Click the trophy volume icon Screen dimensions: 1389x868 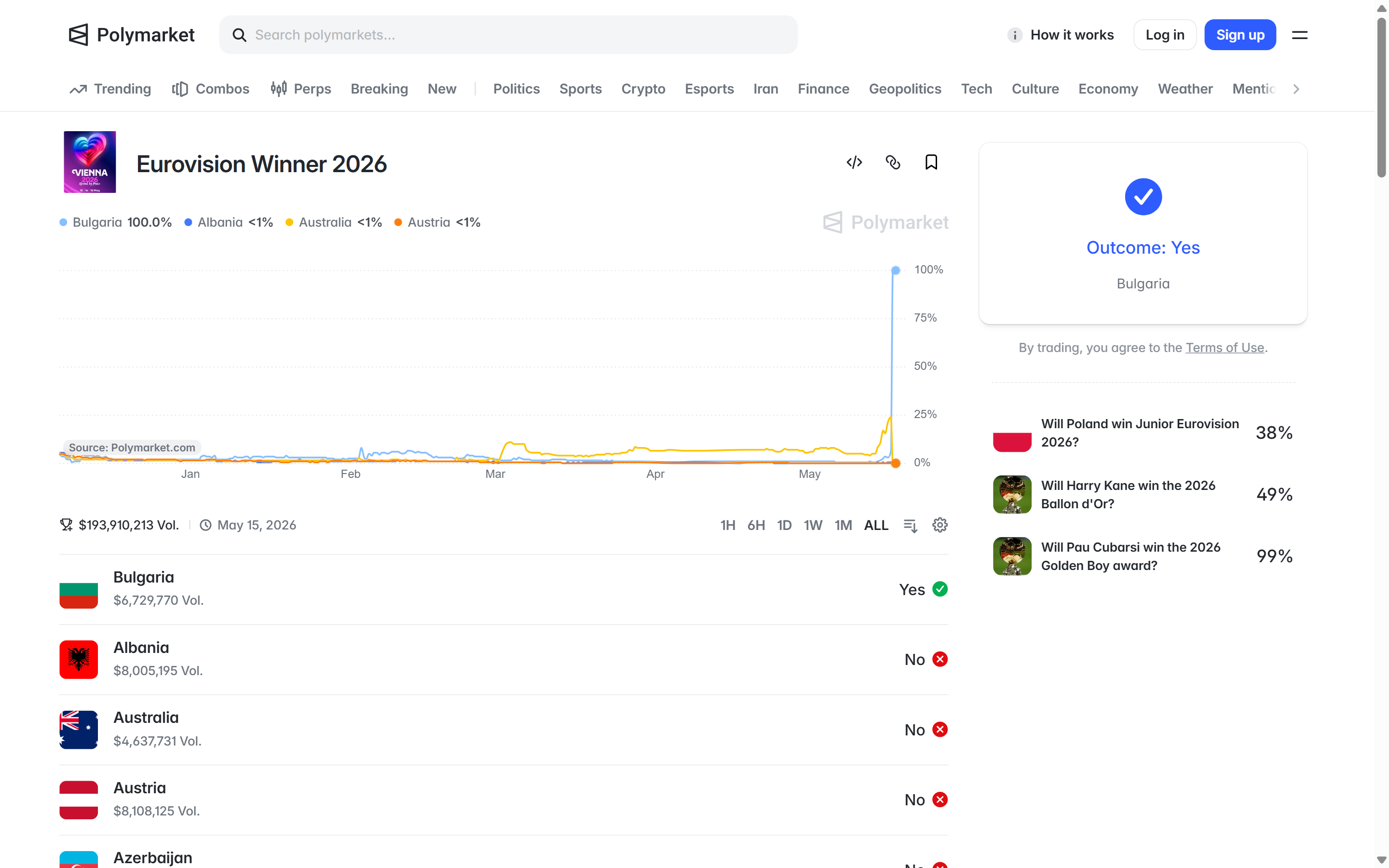click(67, 525)
